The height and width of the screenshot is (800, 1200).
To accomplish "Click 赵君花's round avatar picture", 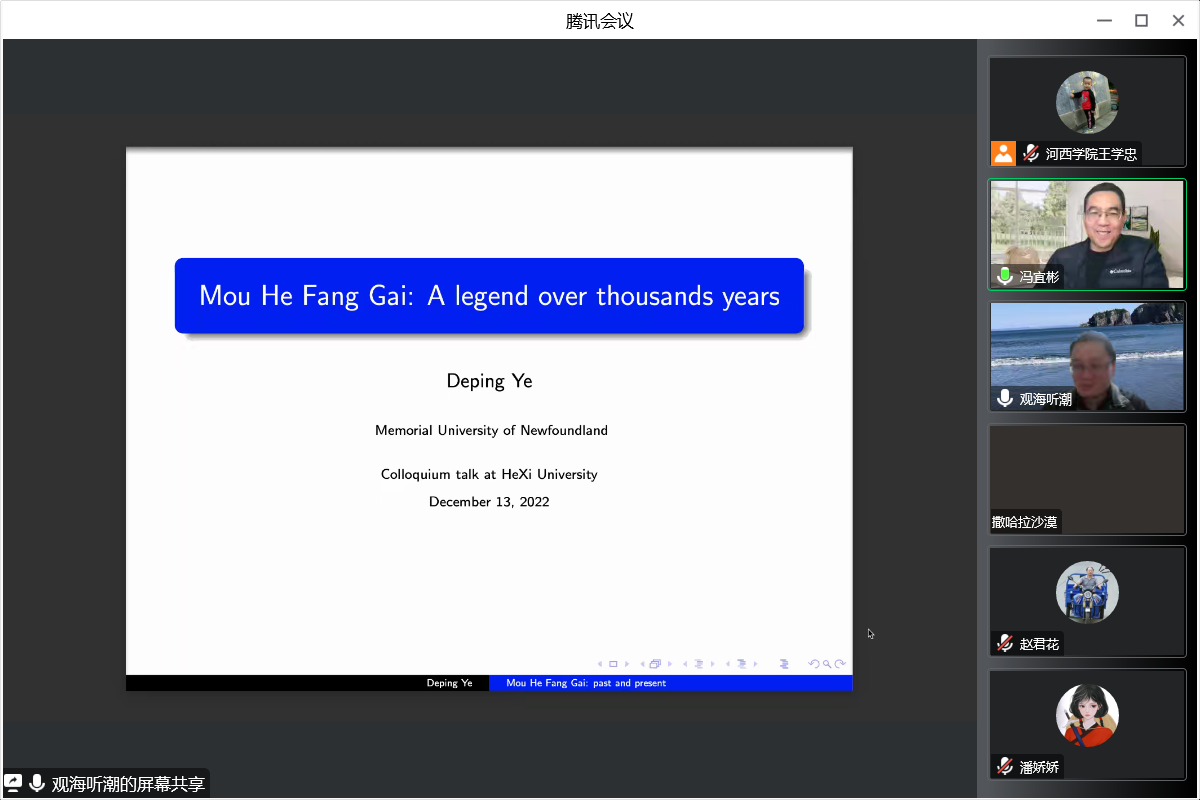I will tap(1087, 592).
